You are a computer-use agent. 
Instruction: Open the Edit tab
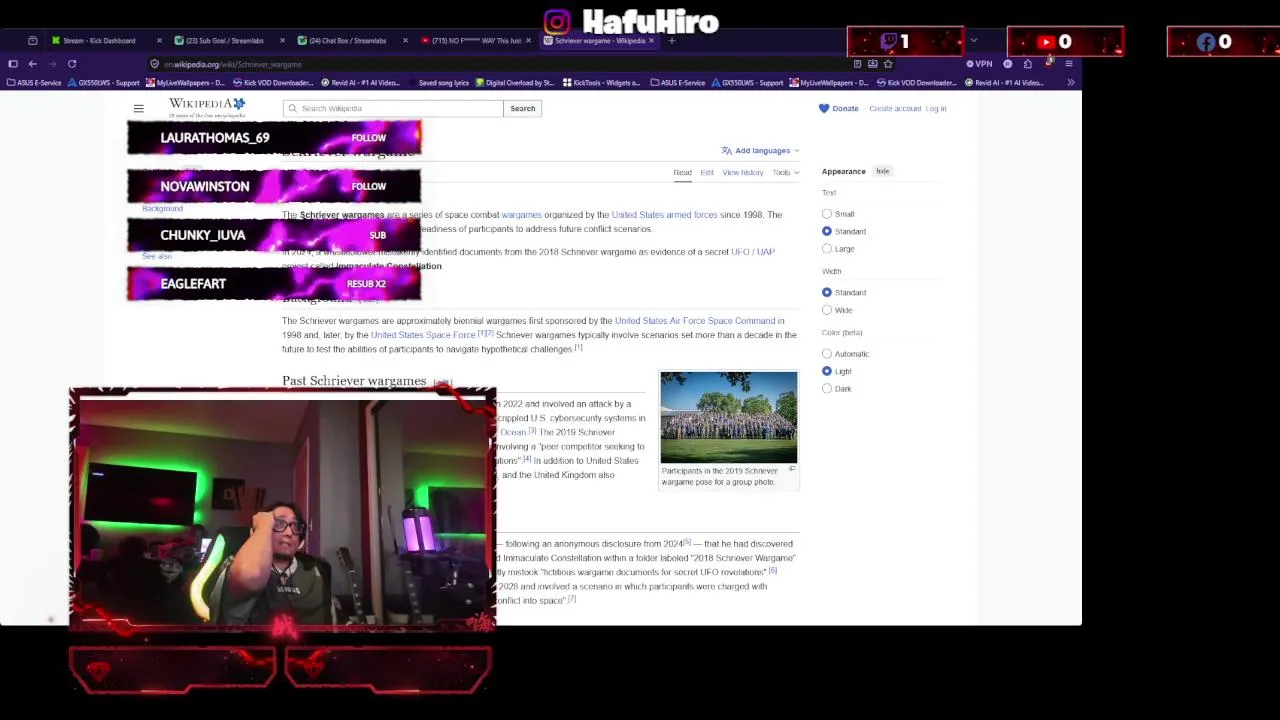pyautogui.click(x=707, y=172)
